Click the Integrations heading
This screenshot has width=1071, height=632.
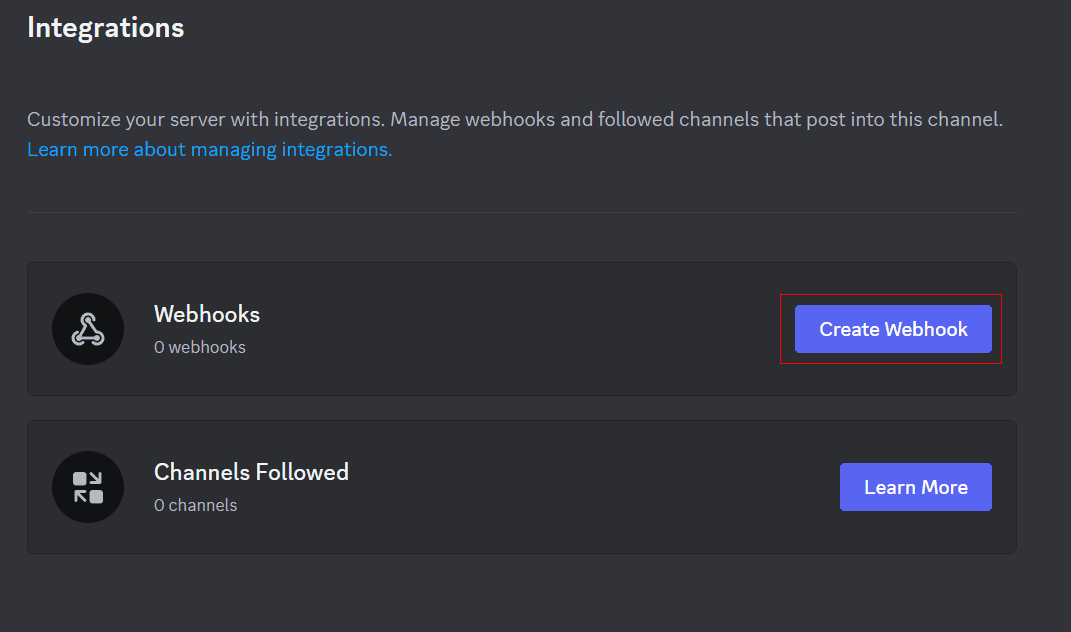click(104, 27)
